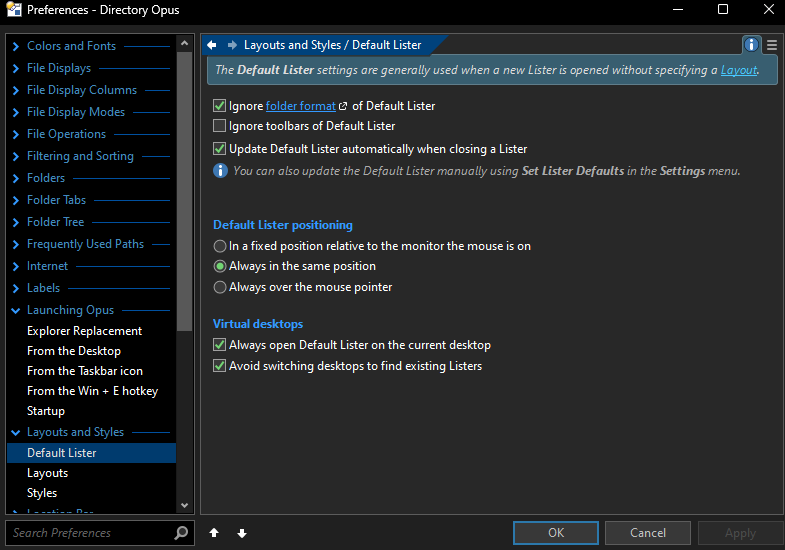
Task: Expand the Frequently Used Paths category
Action: click(16, 244)
